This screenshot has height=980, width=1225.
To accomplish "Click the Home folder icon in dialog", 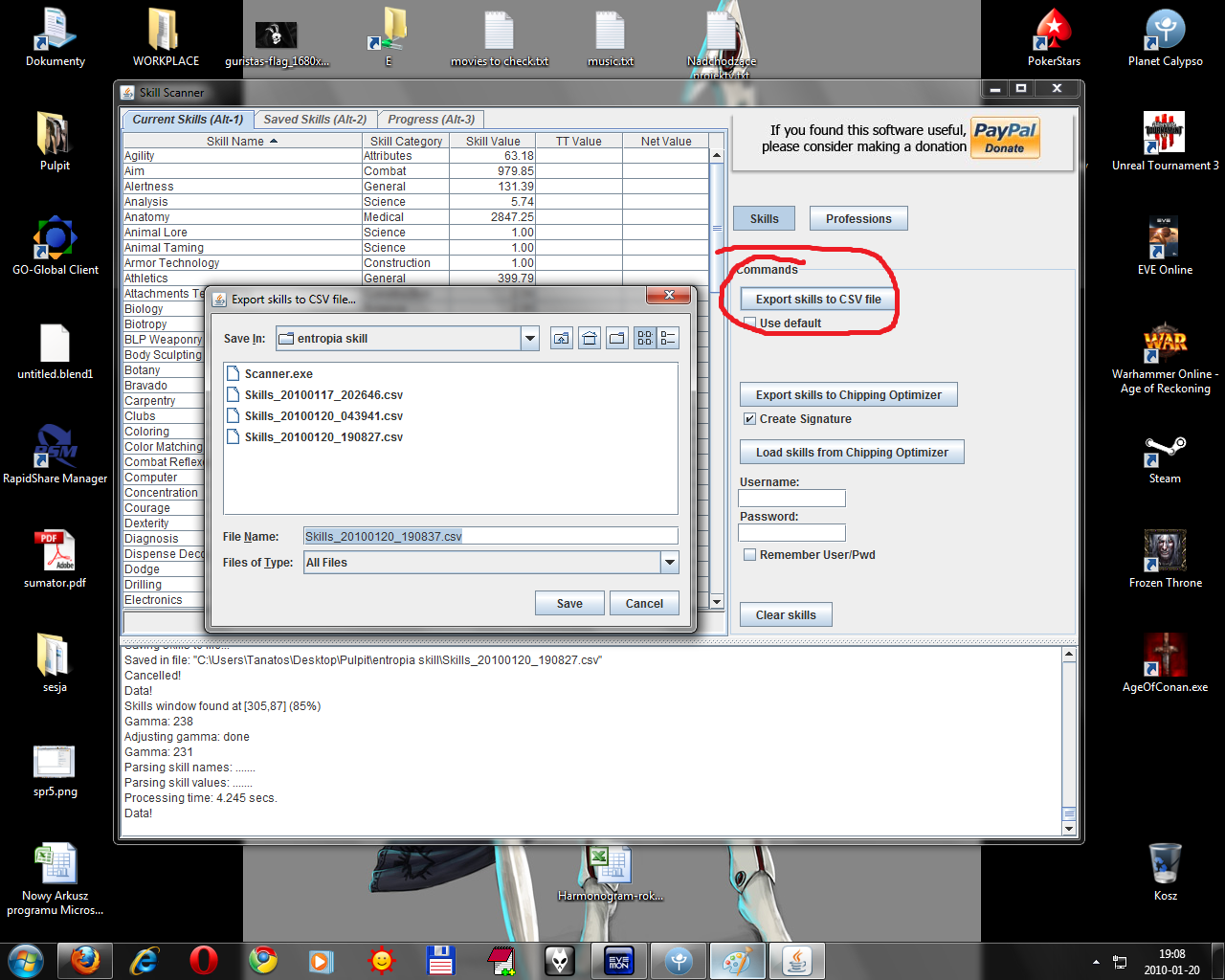I will (x=590, y=338).
